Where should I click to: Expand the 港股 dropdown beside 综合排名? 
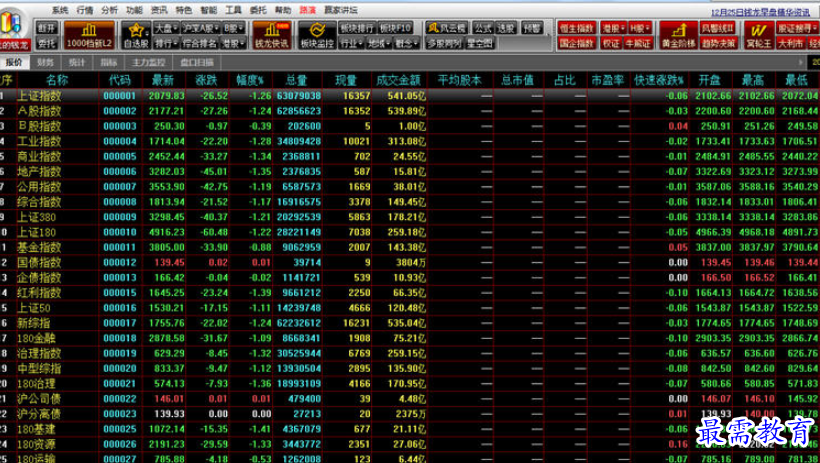pos(233,43)
